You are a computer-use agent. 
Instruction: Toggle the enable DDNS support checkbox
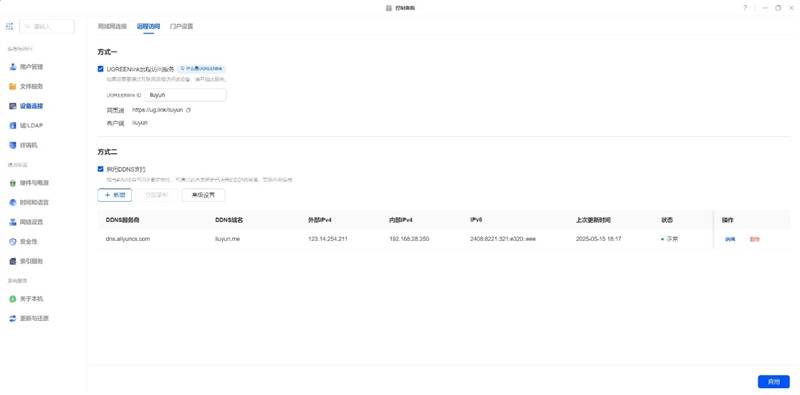coord(101,169)
